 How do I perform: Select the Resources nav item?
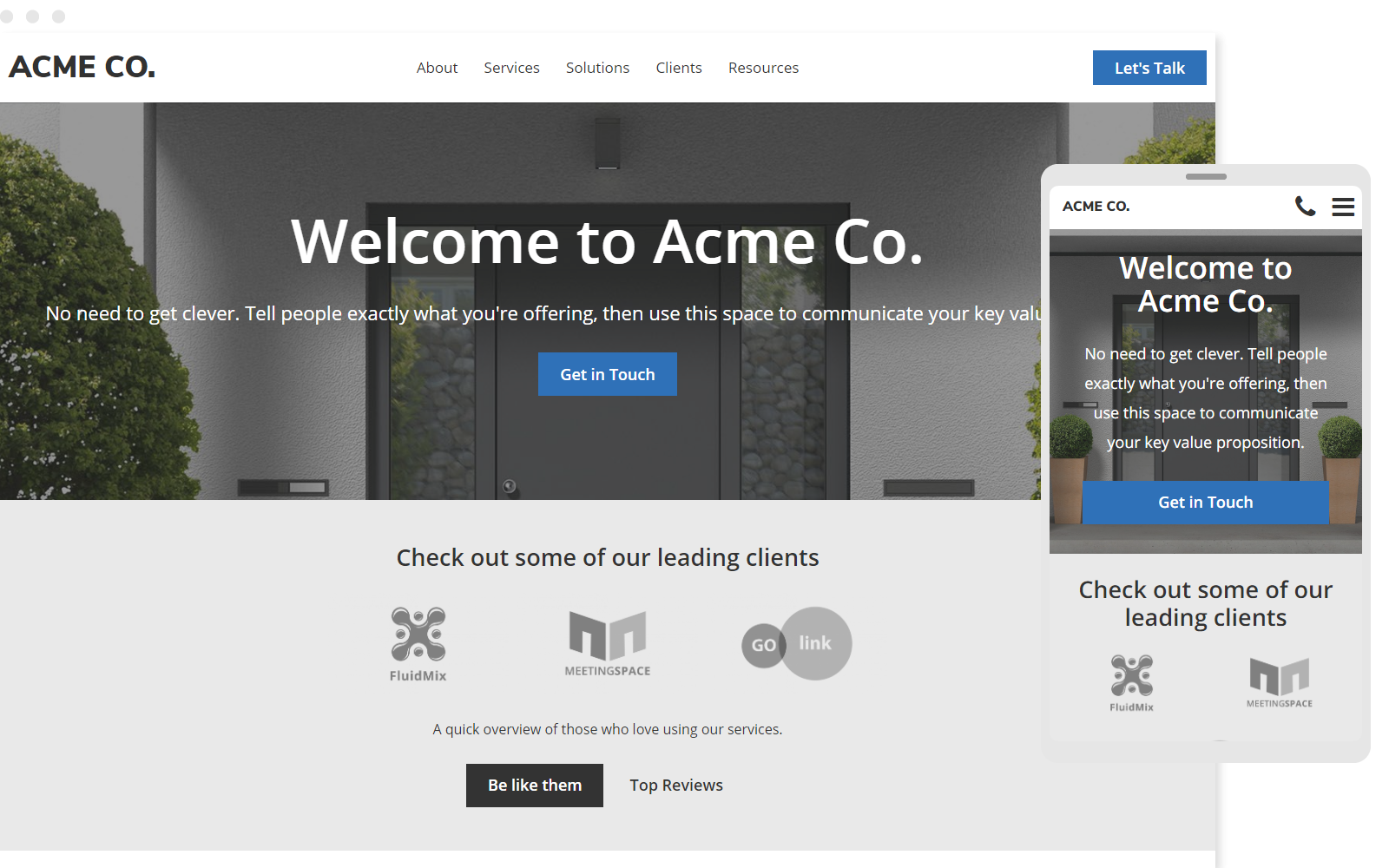pyautogui.click(x=763, y=68)
